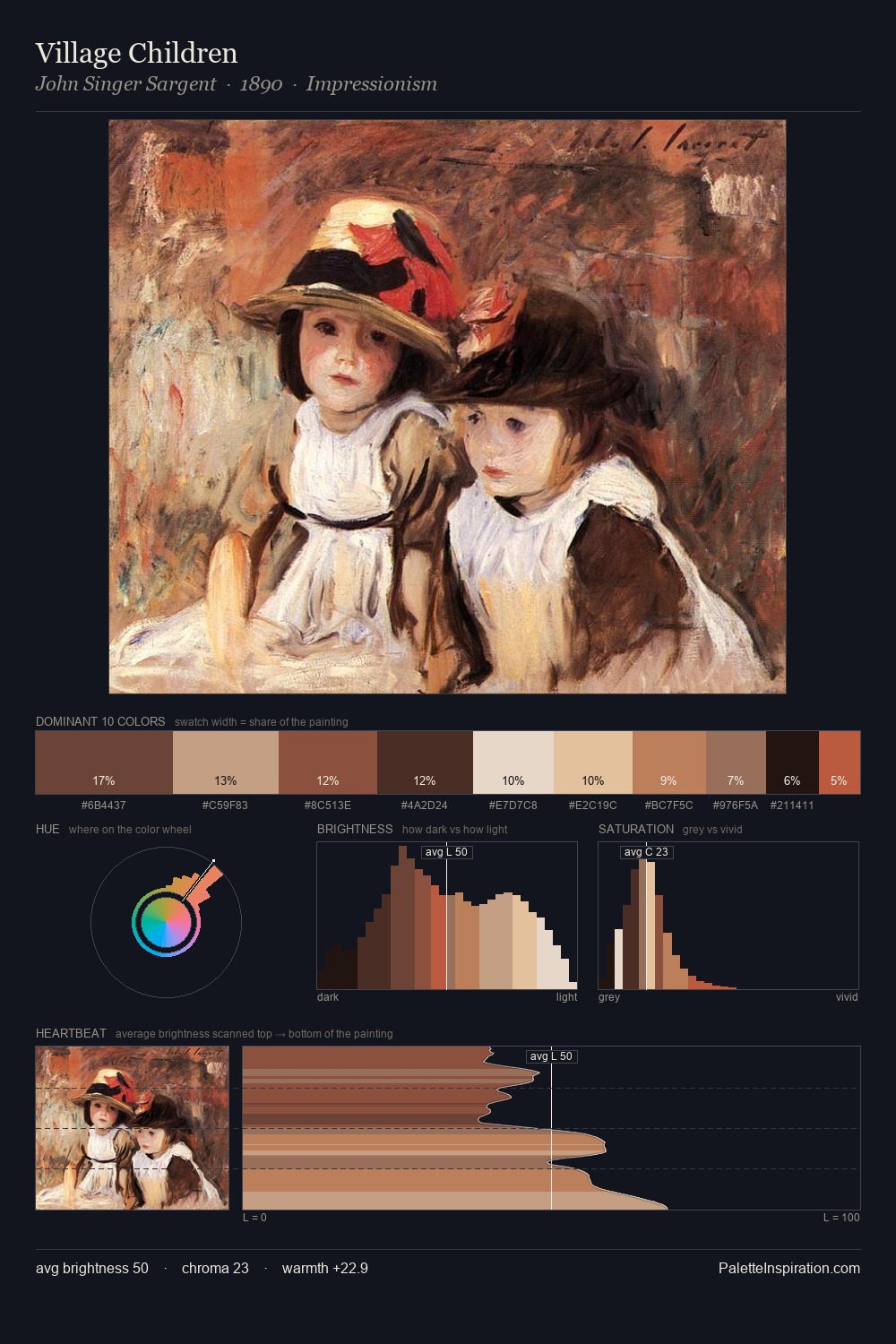Click the hex code #4A2D24
The height and width of the screenshot is (1344, 896).
coord(425,805)
